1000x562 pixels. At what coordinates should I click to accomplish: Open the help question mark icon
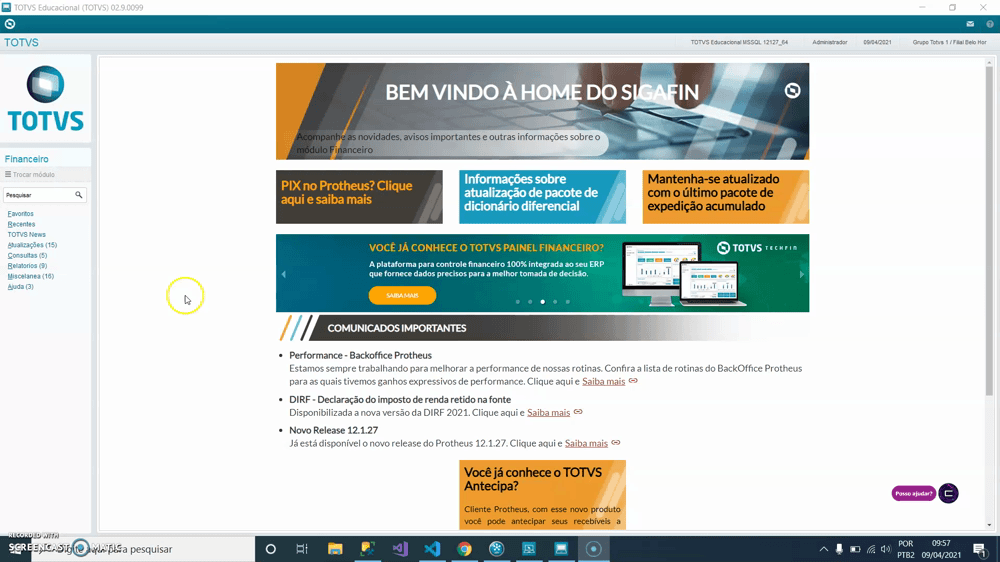pyautogui.click(x=990, y=24)
